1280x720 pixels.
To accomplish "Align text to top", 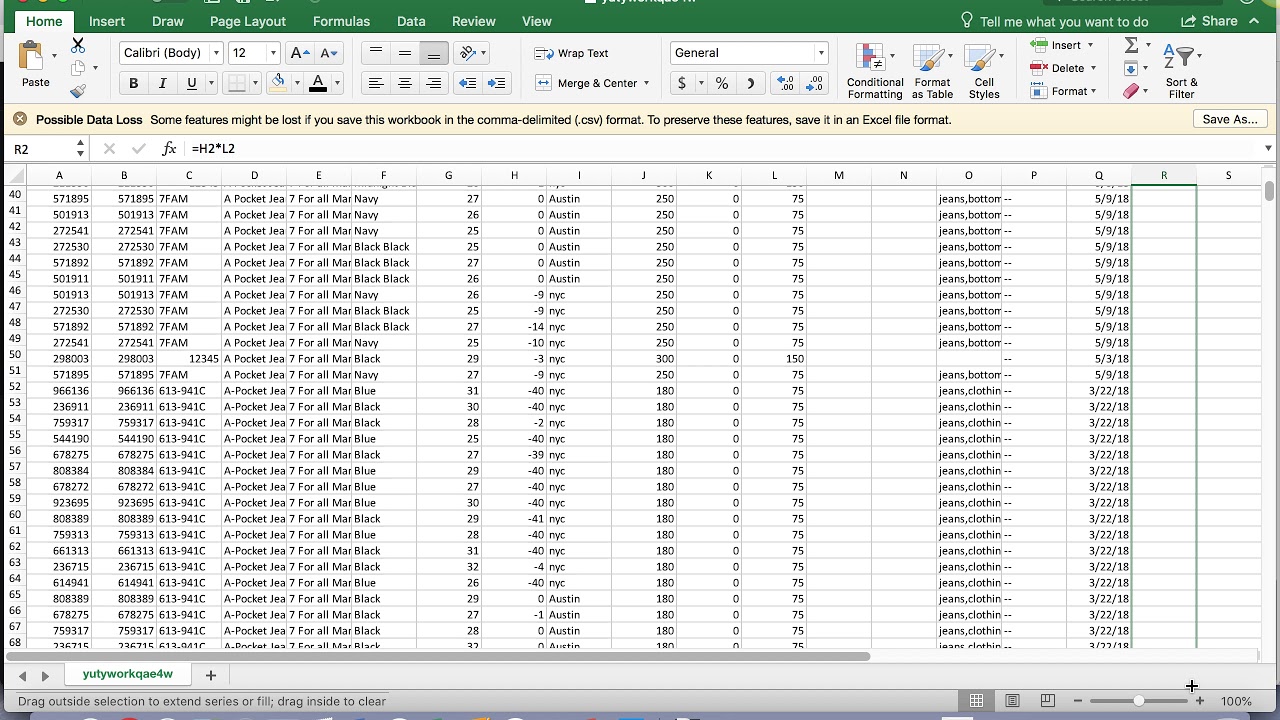I will [376, 53].
